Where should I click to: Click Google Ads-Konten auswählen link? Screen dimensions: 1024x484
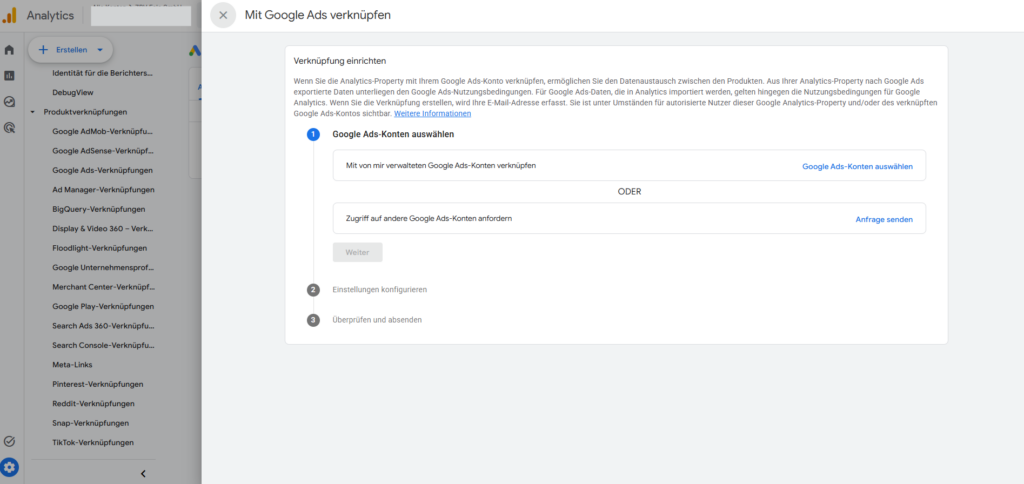pos(857,167)
